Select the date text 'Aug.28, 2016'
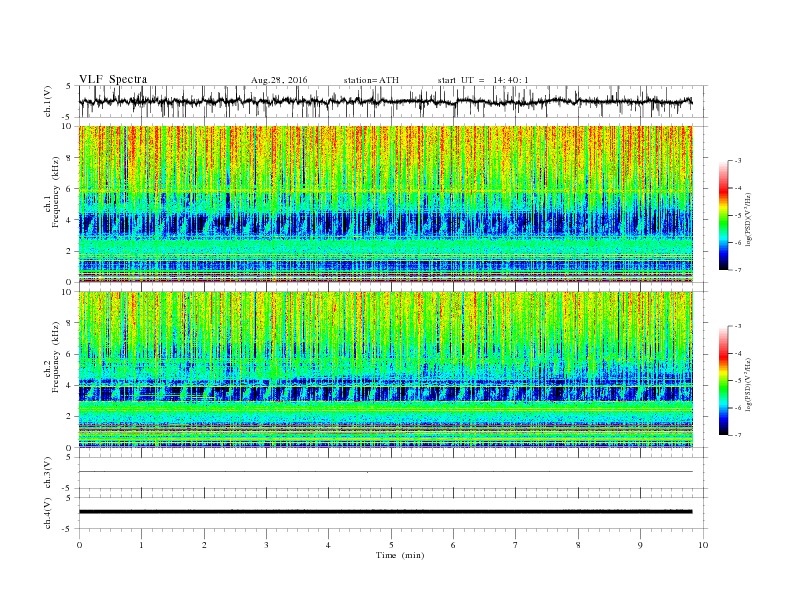The image size is (792, 612). pyautogui.click(x=279, y=80)
